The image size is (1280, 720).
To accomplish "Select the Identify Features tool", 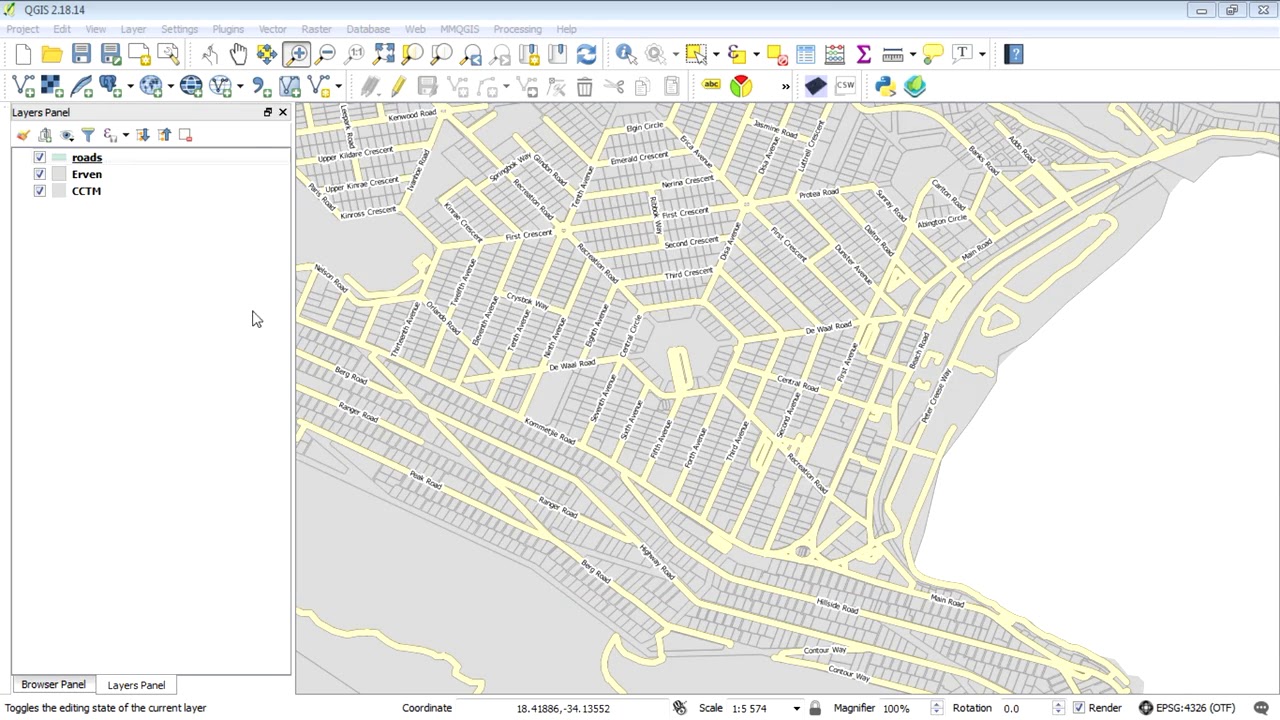I will [626, 54].
